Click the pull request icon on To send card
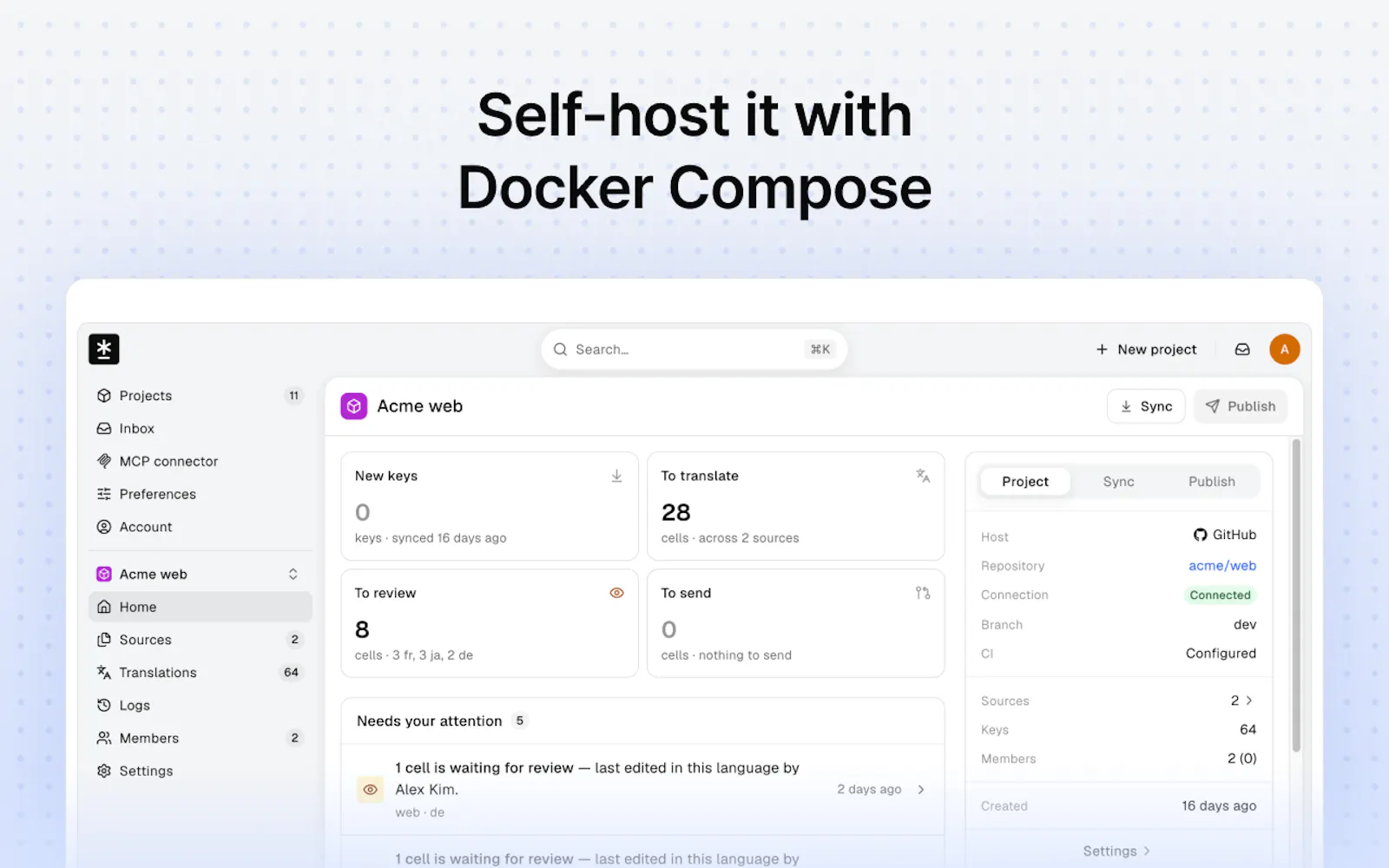The image size is (1389, 868). pyautogui.click(x=923, y=593)
